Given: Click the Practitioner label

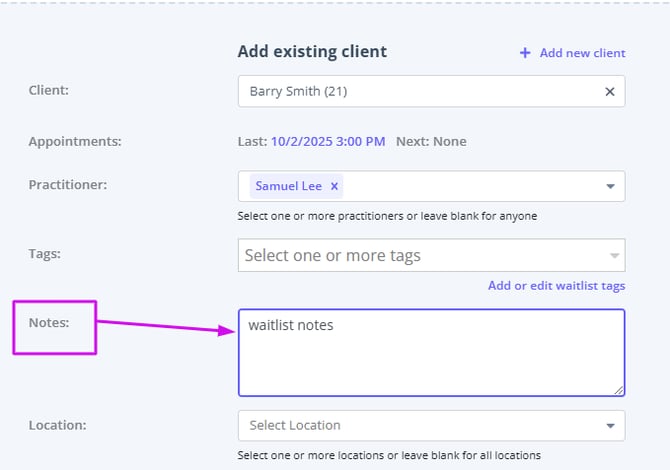Looking at the screenshot, I should (68, 185).
